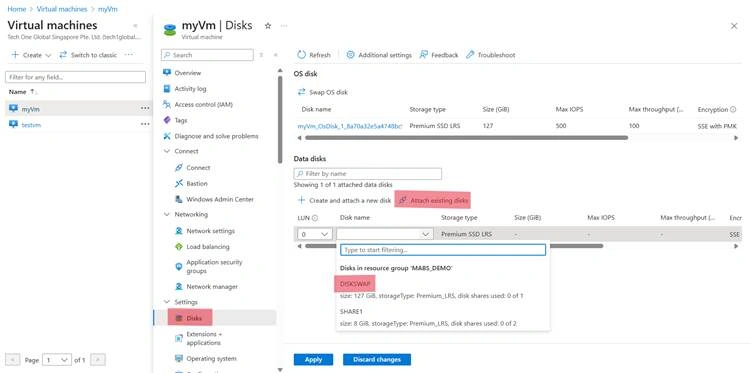Collapse the Connect section
Screen dimensions: 751x373
pos(167,151)
